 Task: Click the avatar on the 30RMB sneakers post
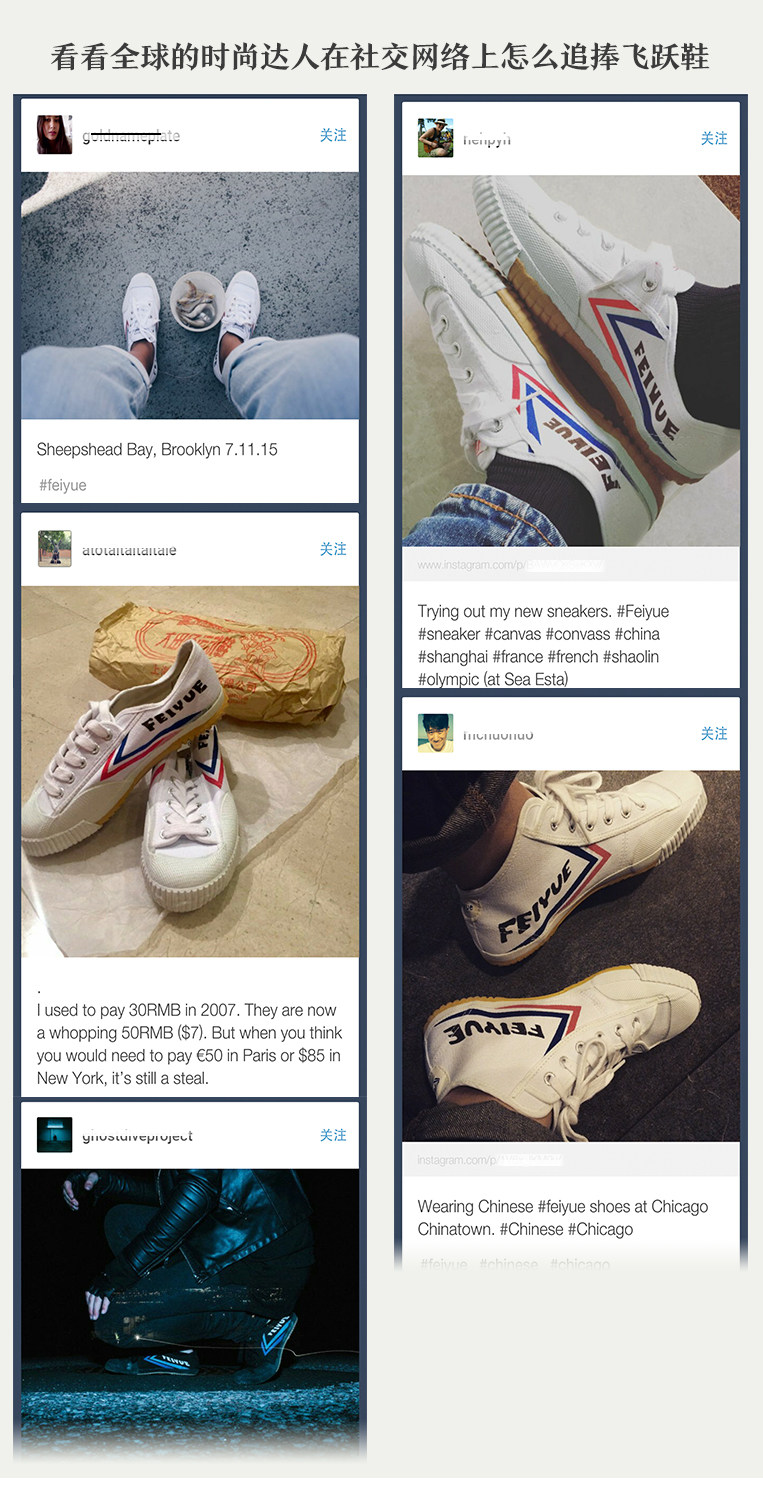[x=54, y=549]
